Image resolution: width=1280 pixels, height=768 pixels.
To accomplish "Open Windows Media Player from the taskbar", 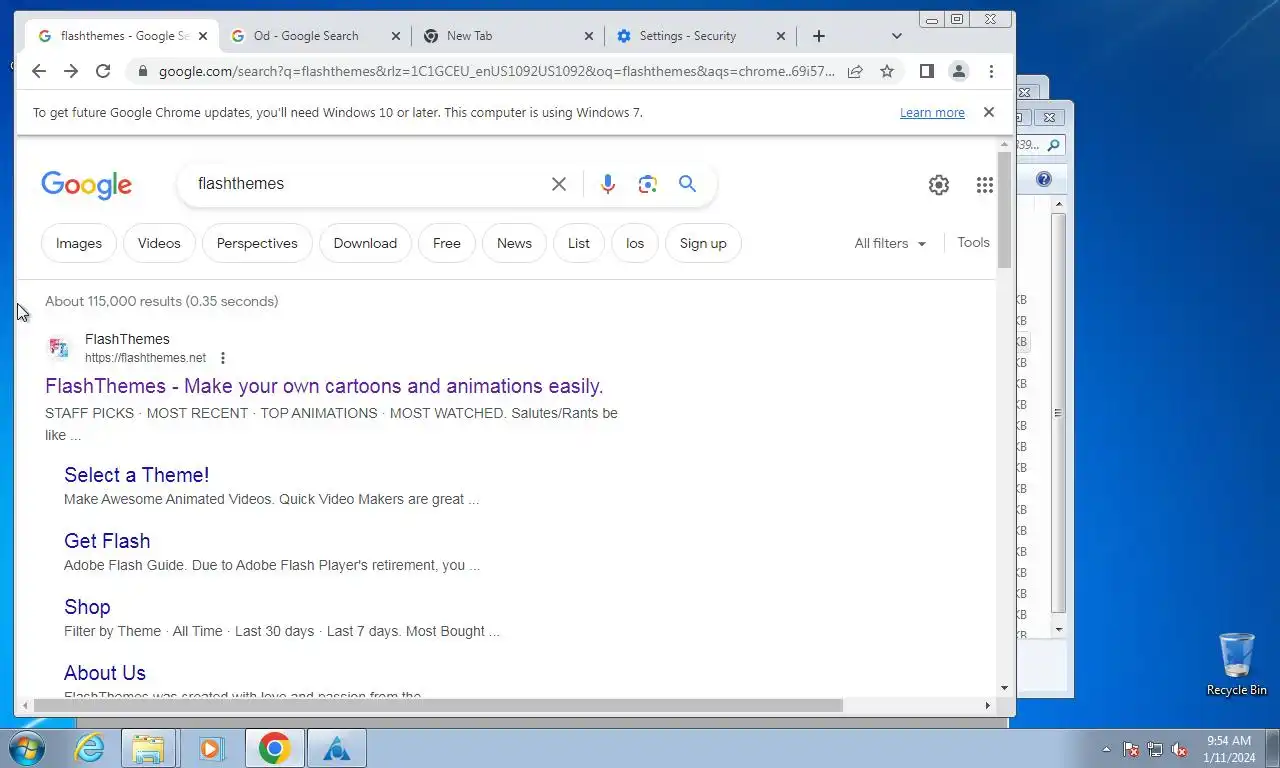I will pyautogui.click(x=211, y=748).
